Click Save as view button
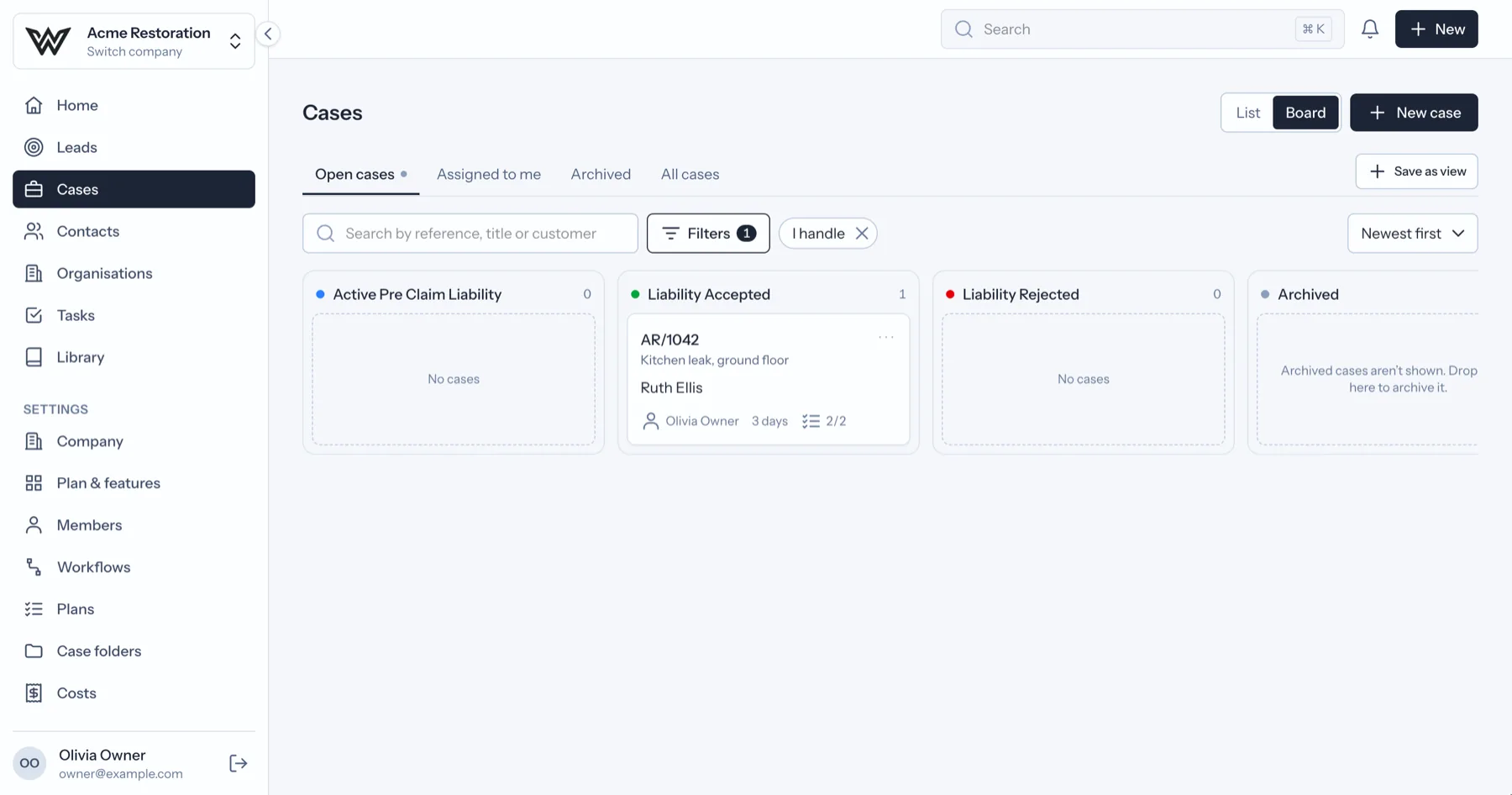 tap(1416, 171)
